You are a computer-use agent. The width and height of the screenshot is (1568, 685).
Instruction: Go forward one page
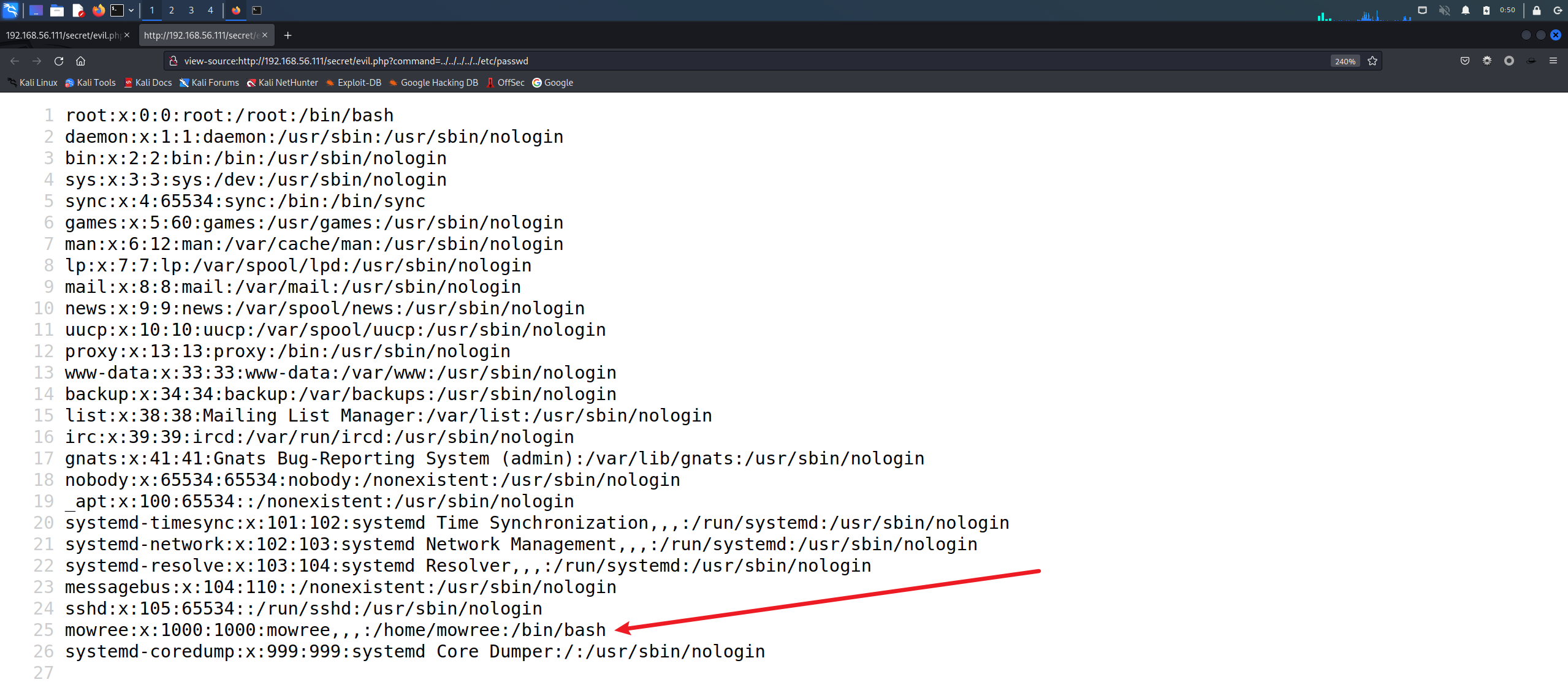tap(37, 61)
